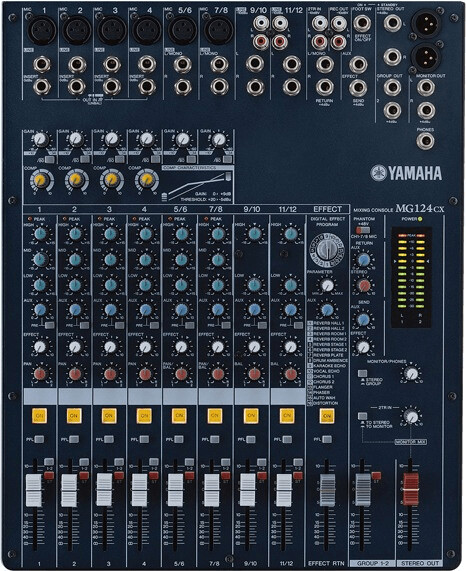
Task: Click the GROUP 1-2 fader cap
Action: (363, 490)
